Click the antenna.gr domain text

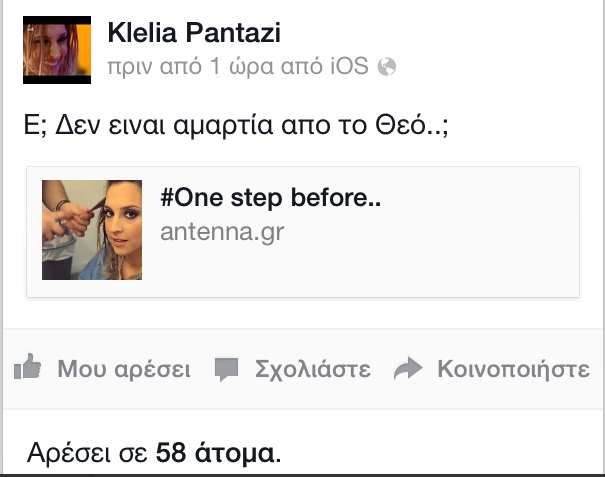coord(222,232)
